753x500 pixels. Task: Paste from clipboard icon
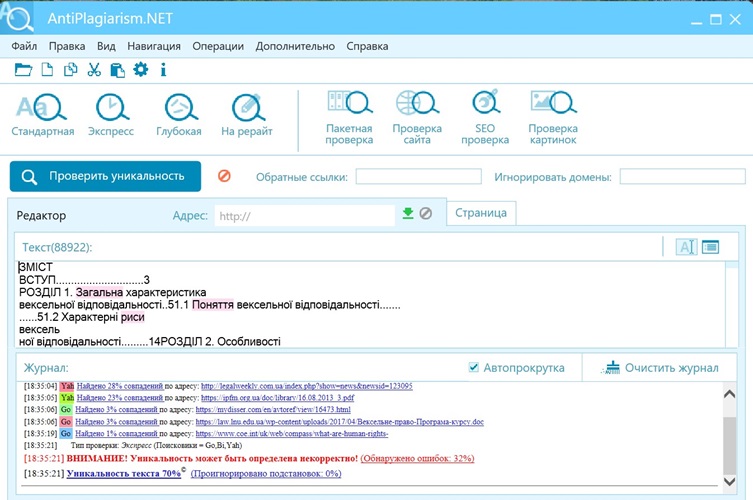tap(117, 70)
